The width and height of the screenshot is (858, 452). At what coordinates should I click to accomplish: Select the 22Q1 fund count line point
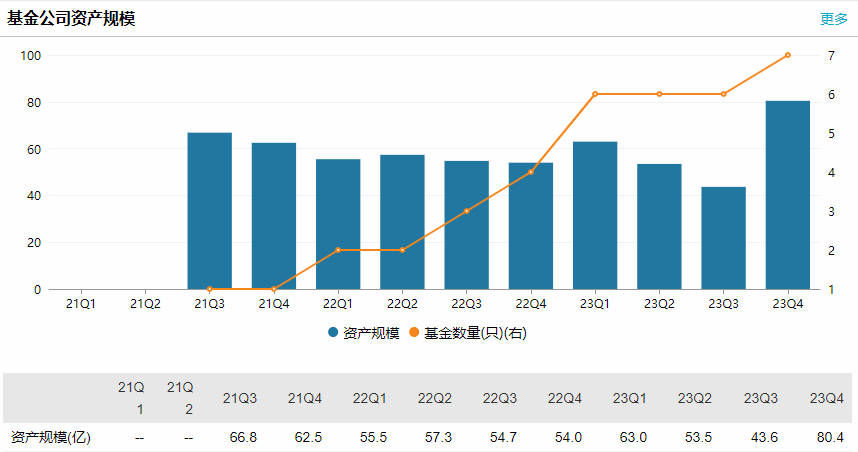tap(338, 250)
